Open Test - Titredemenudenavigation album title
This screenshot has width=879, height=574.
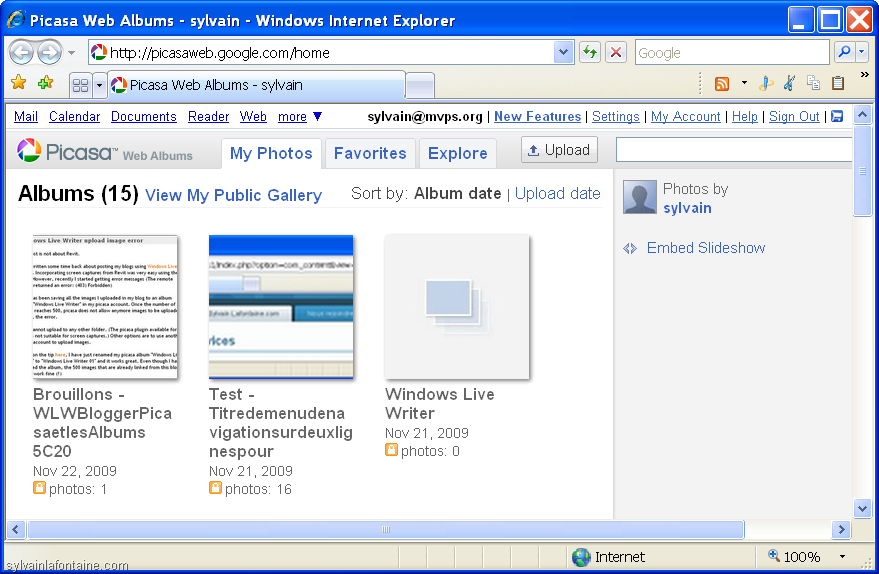280,423
